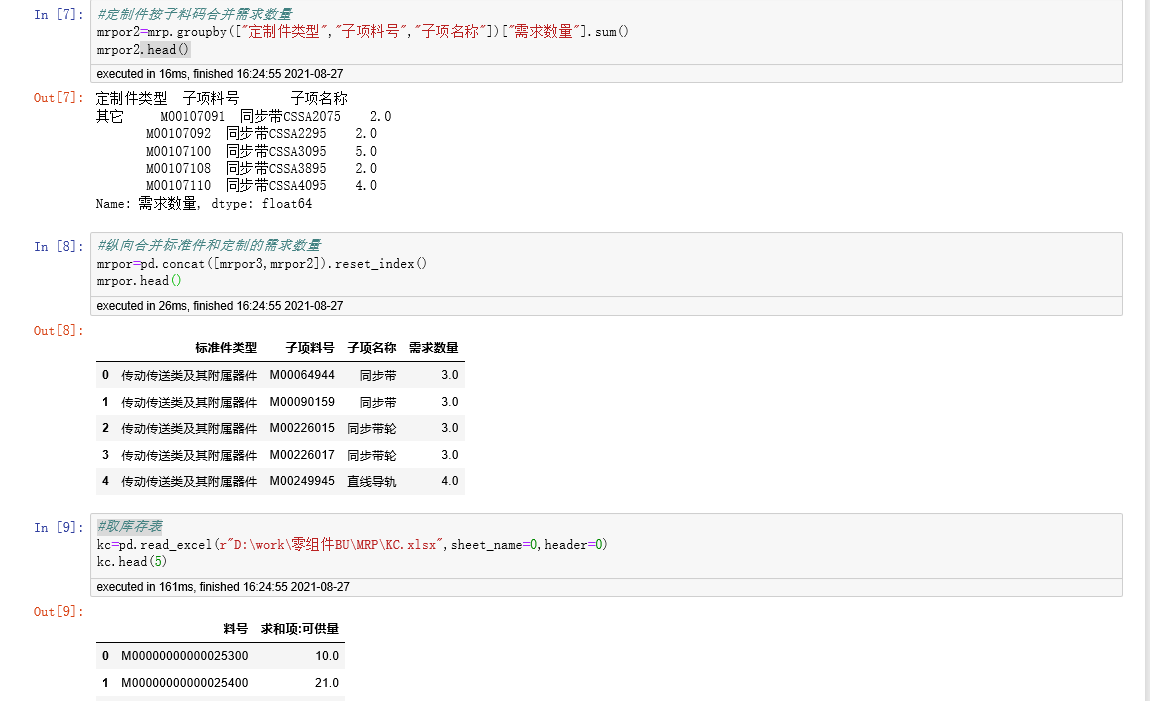Viewport: 1150px width, 701px height.
Task: Click the 需求数量 column header
Action: coord(433,347)
